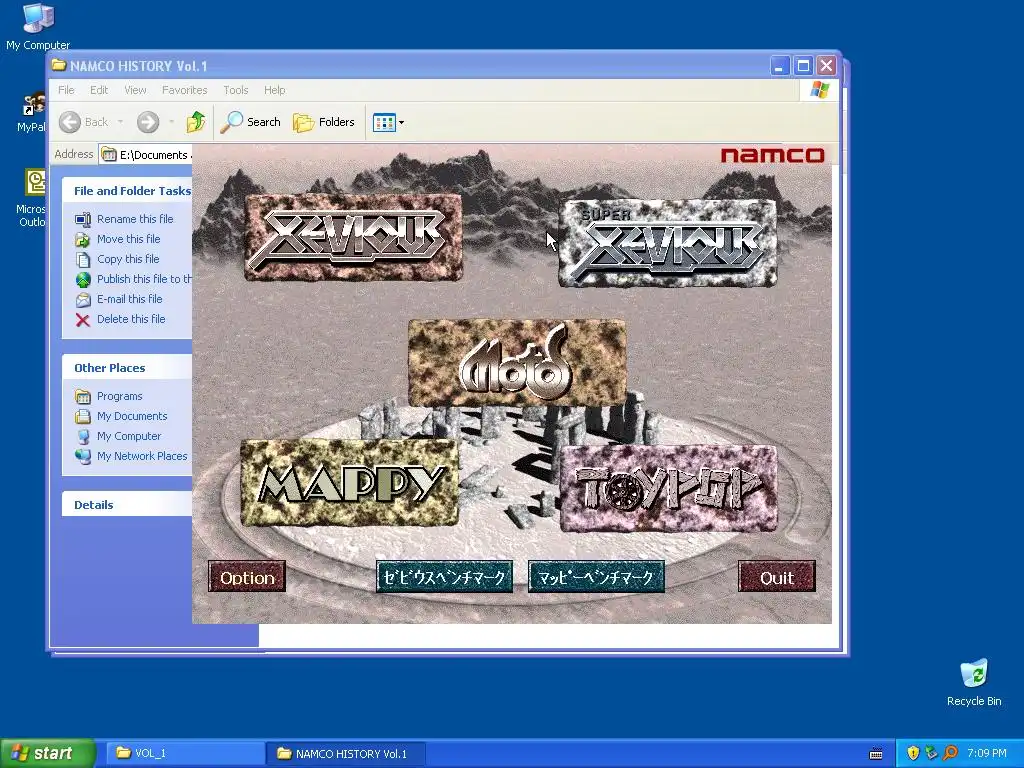Expand the Back history dropdown arrow

click(x=120, y=122)
